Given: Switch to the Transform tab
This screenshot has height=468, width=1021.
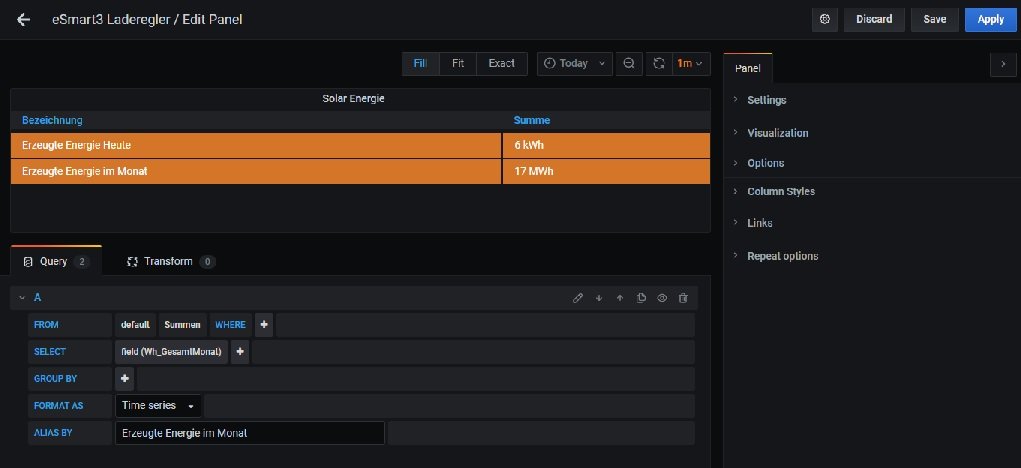Looking at the screenshot, I should pyautogui.click(x=168, y=261).
